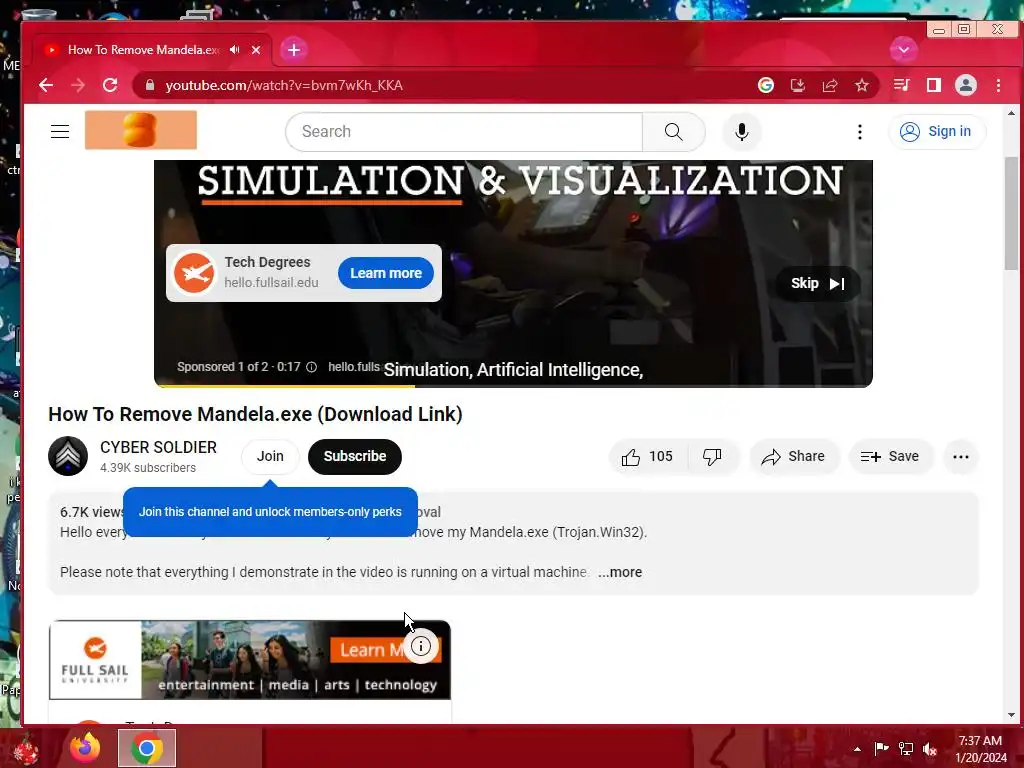Open media controls icon in toolbar
1024x768 pixels.
click(x=901, y=85)
